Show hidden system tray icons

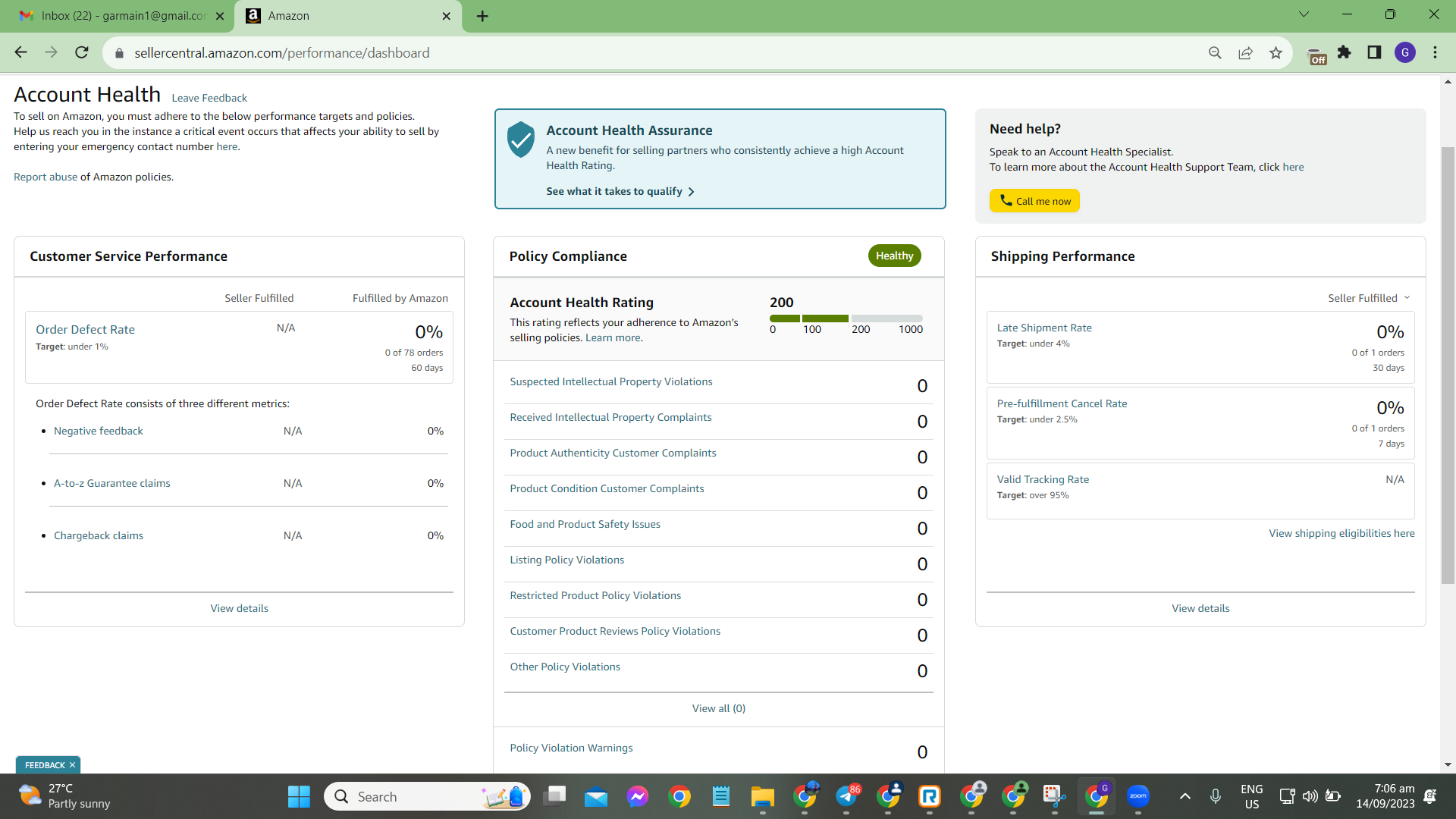click(x=1185, y=796)
